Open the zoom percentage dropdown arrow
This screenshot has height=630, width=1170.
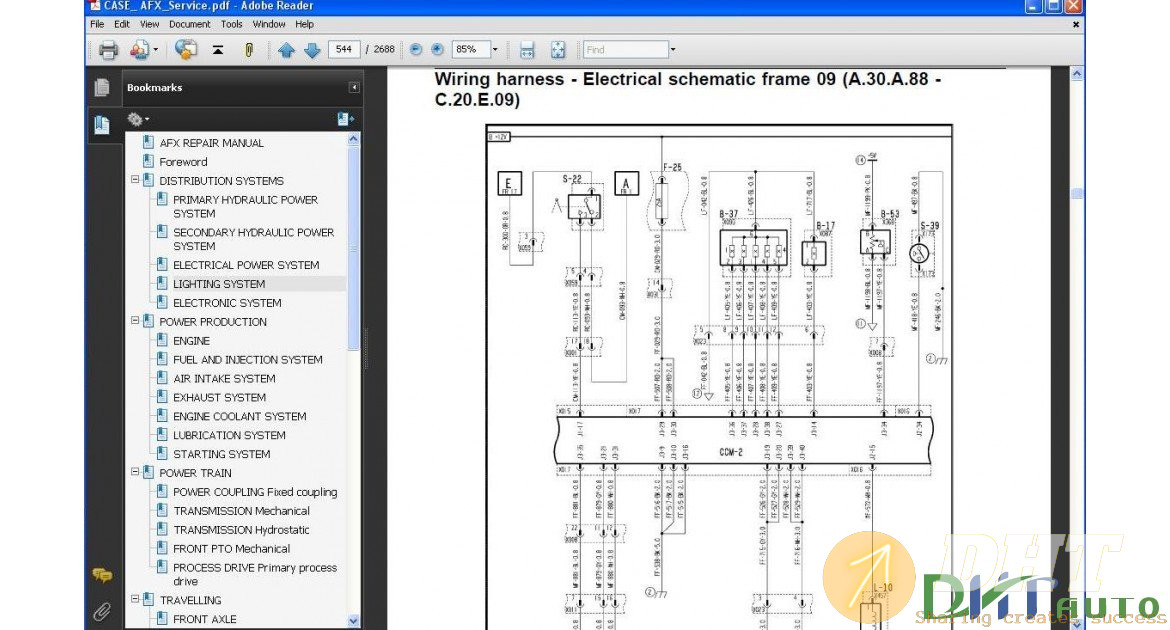(495, 50)
